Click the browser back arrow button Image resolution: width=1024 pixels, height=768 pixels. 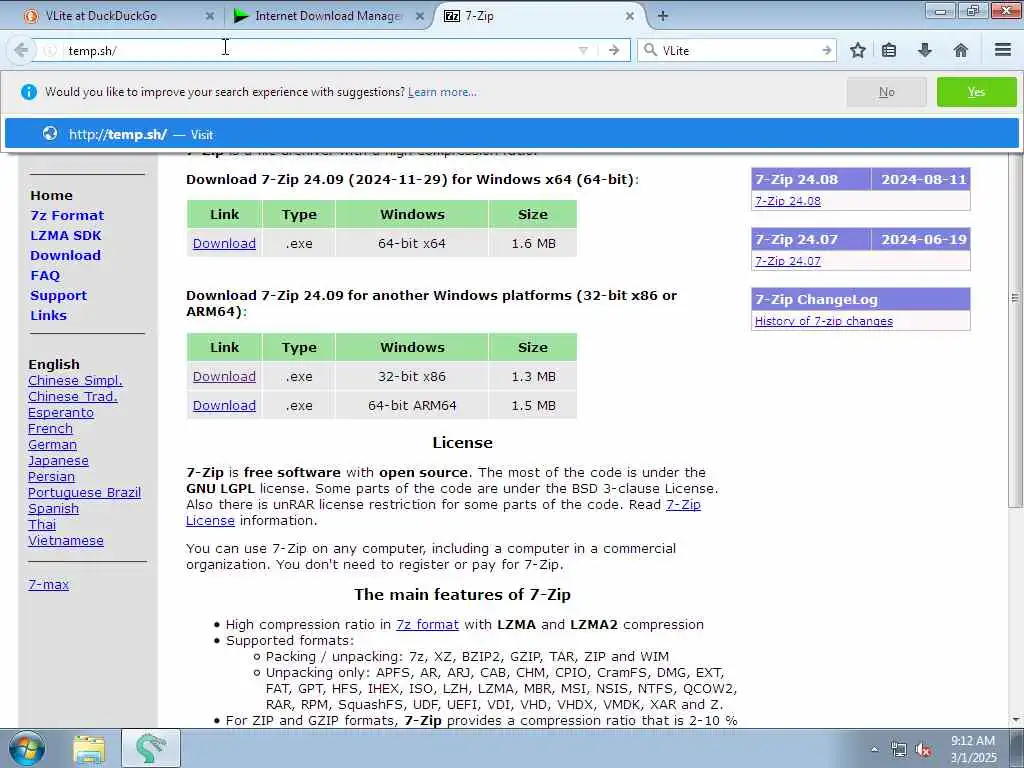pos(20,50)
